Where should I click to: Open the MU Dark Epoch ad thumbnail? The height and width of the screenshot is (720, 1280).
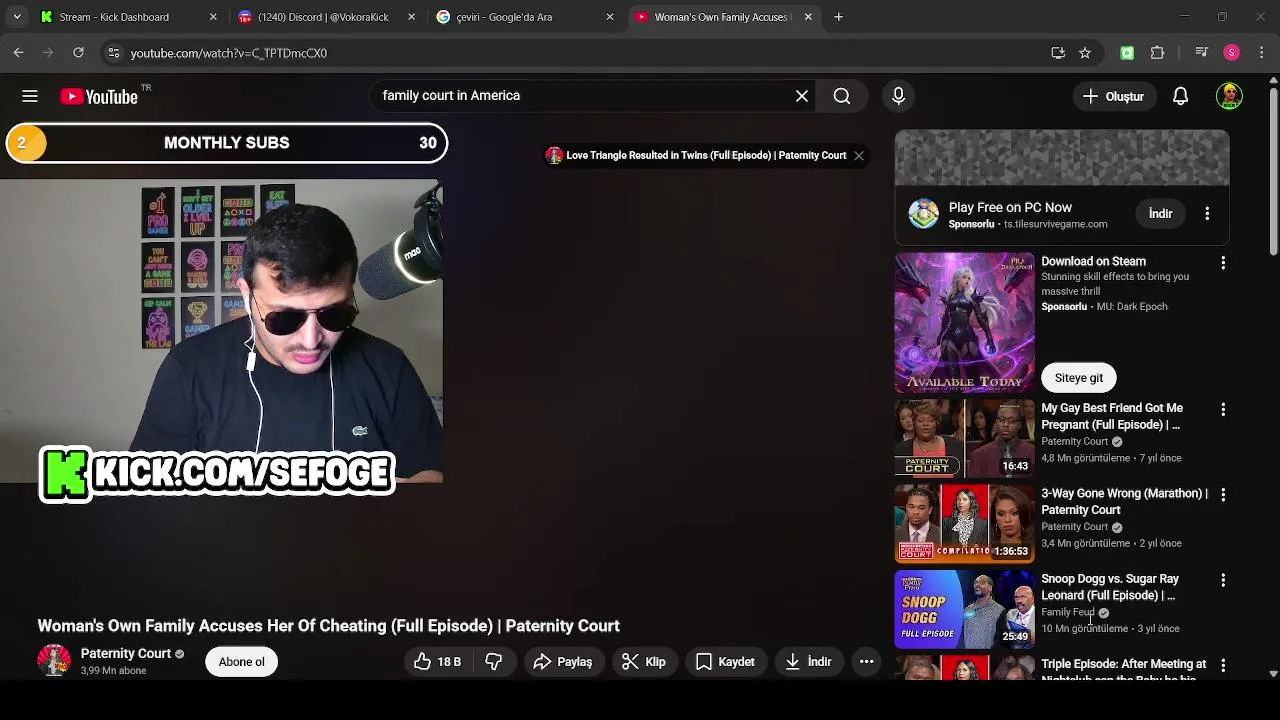tap(964, 323)
